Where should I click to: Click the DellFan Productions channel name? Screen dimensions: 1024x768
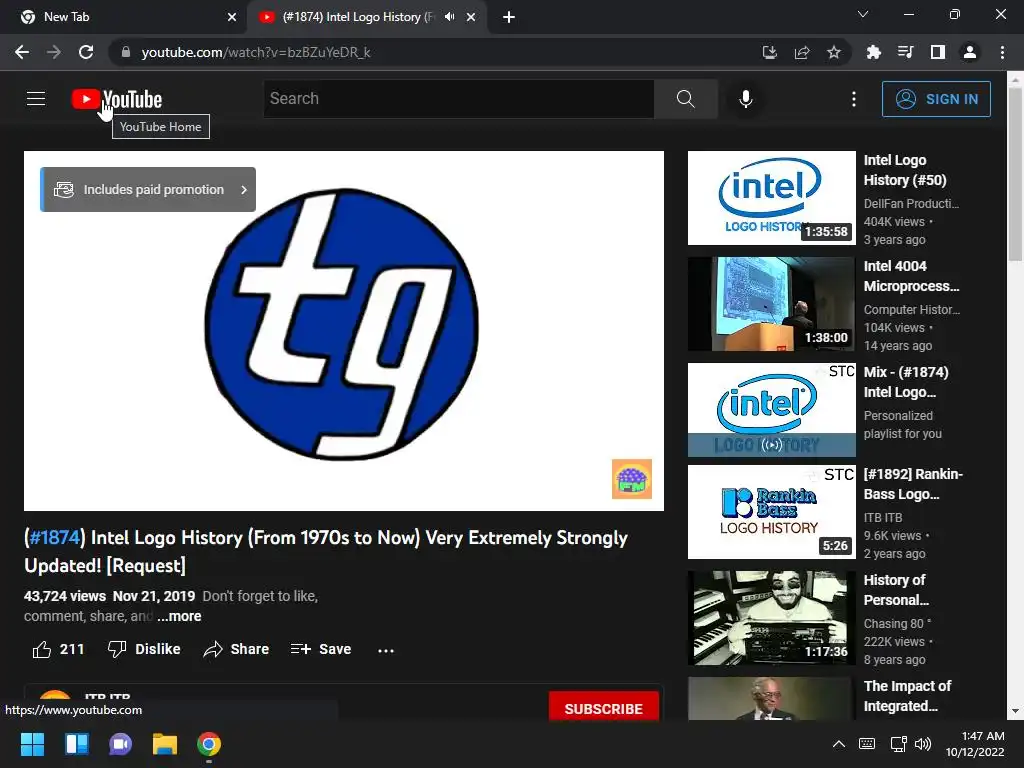pyautogui.click(x=911, y=204)
